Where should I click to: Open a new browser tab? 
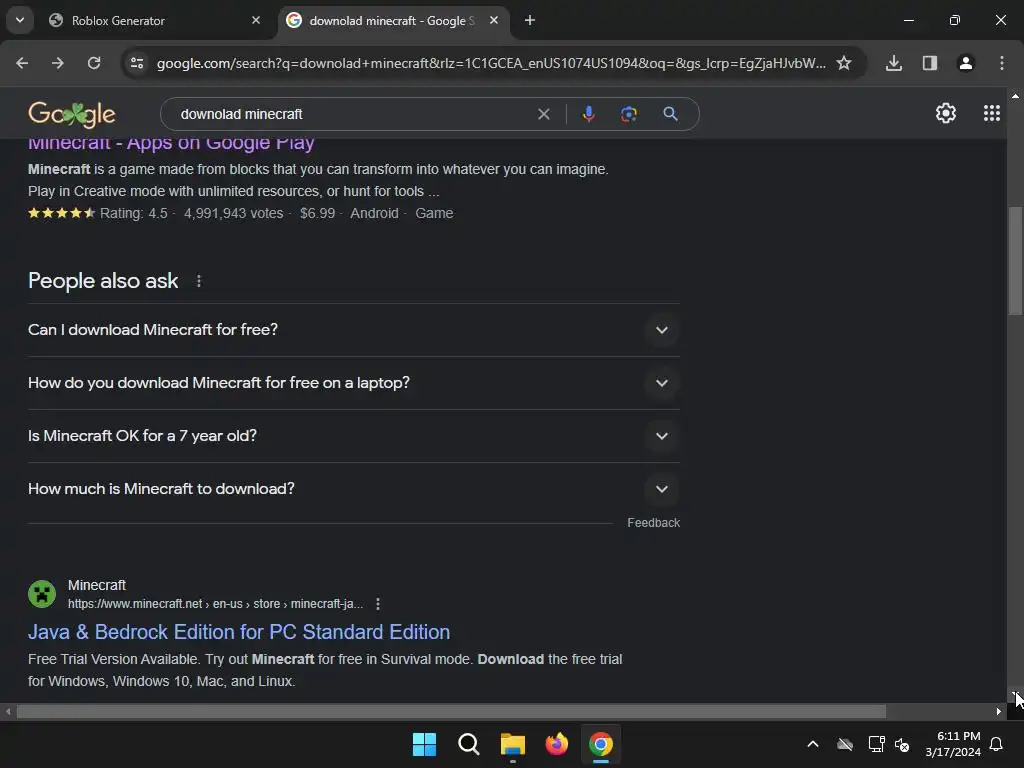click(530, 20)
